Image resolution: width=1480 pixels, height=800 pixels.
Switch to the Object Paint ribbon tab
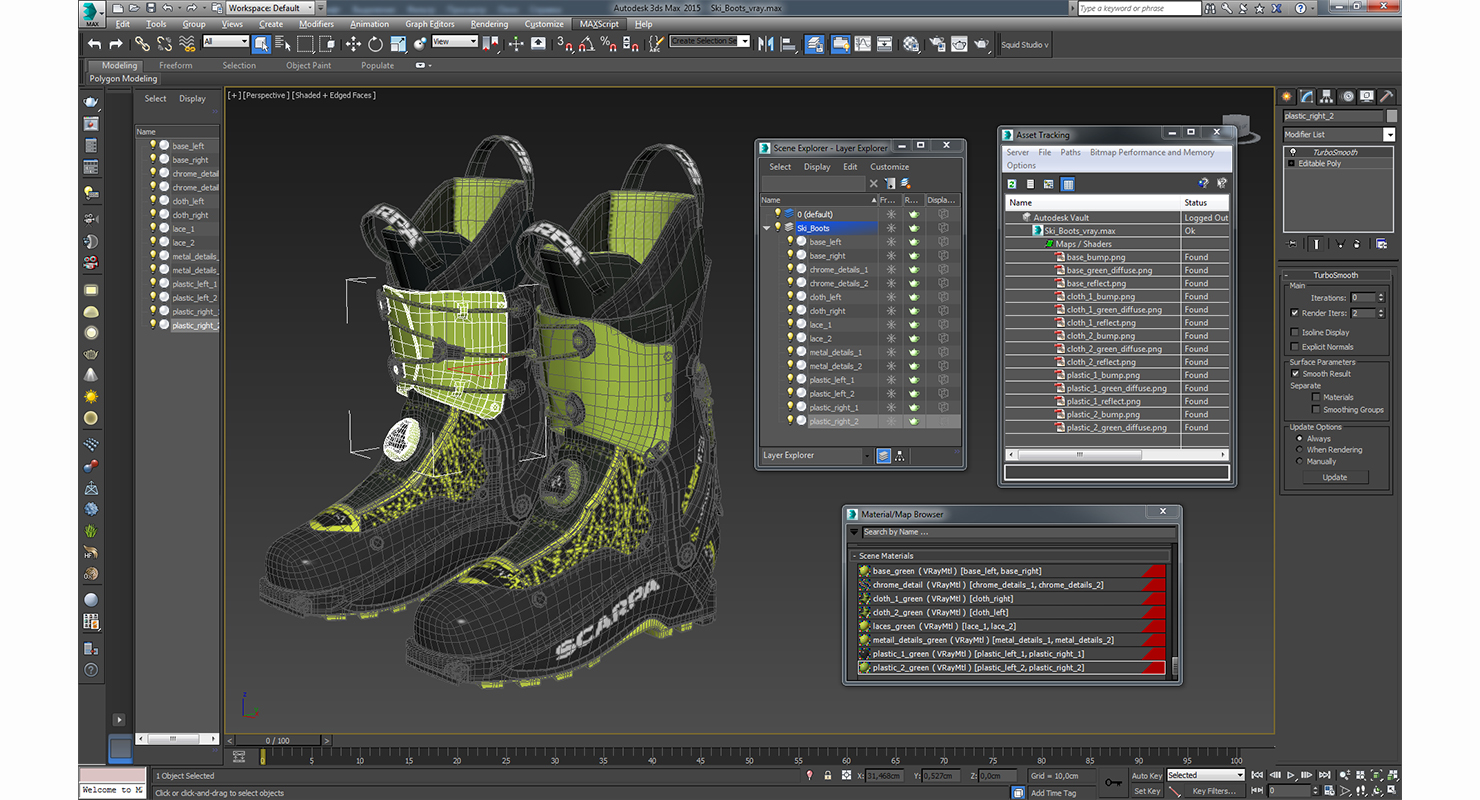coord(308,65)
